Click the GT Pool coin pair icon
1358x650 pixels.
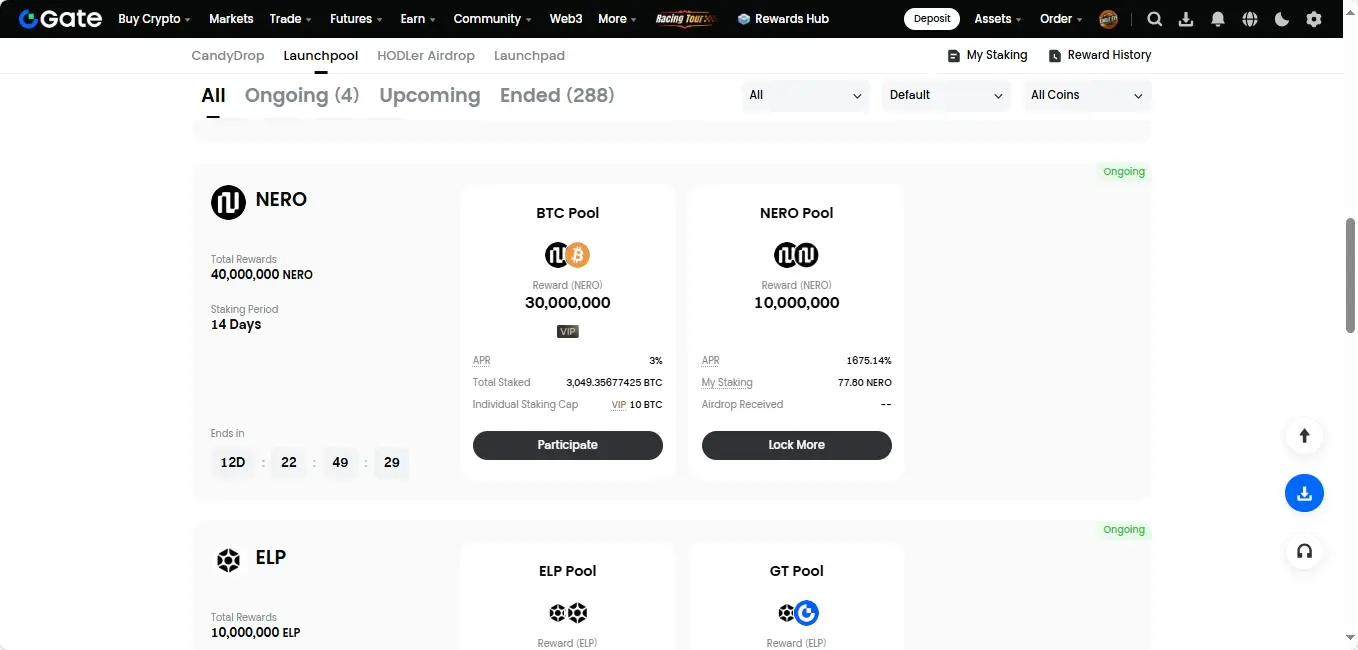798,613
